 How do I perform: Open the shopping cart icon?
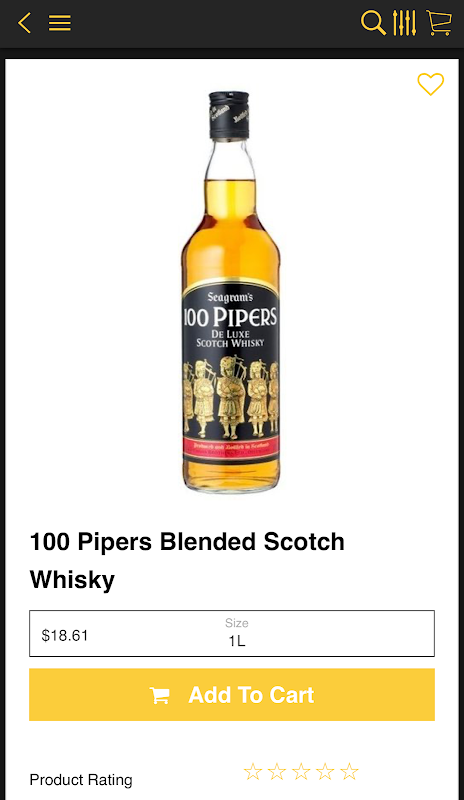click(439, 23)
